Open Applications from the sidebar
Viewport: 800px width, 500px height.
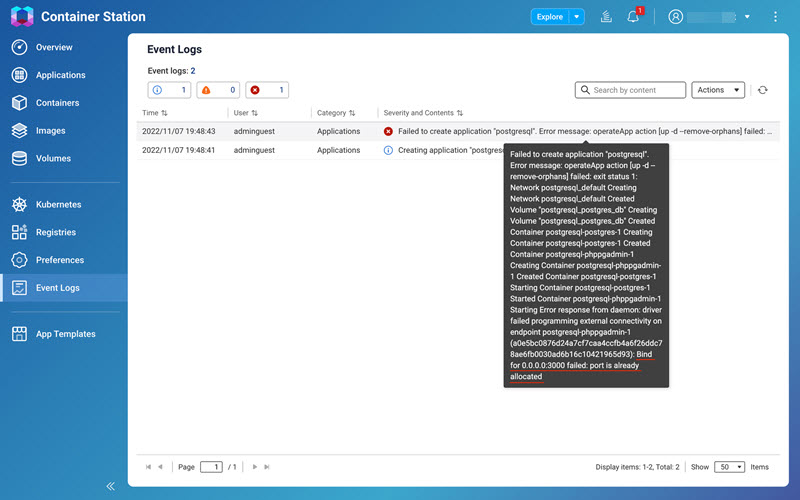coord(60,75)
